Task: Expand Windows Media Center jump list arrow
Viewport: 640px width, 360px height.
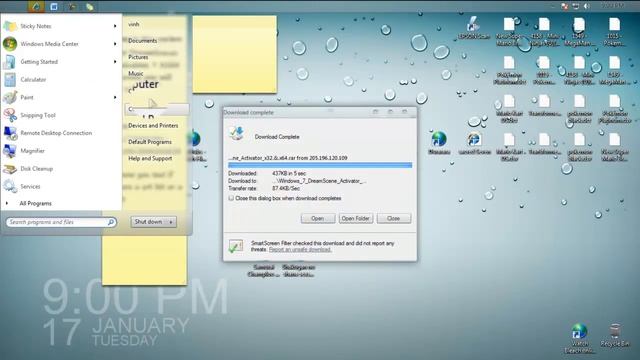Action: tap(115, 44)
